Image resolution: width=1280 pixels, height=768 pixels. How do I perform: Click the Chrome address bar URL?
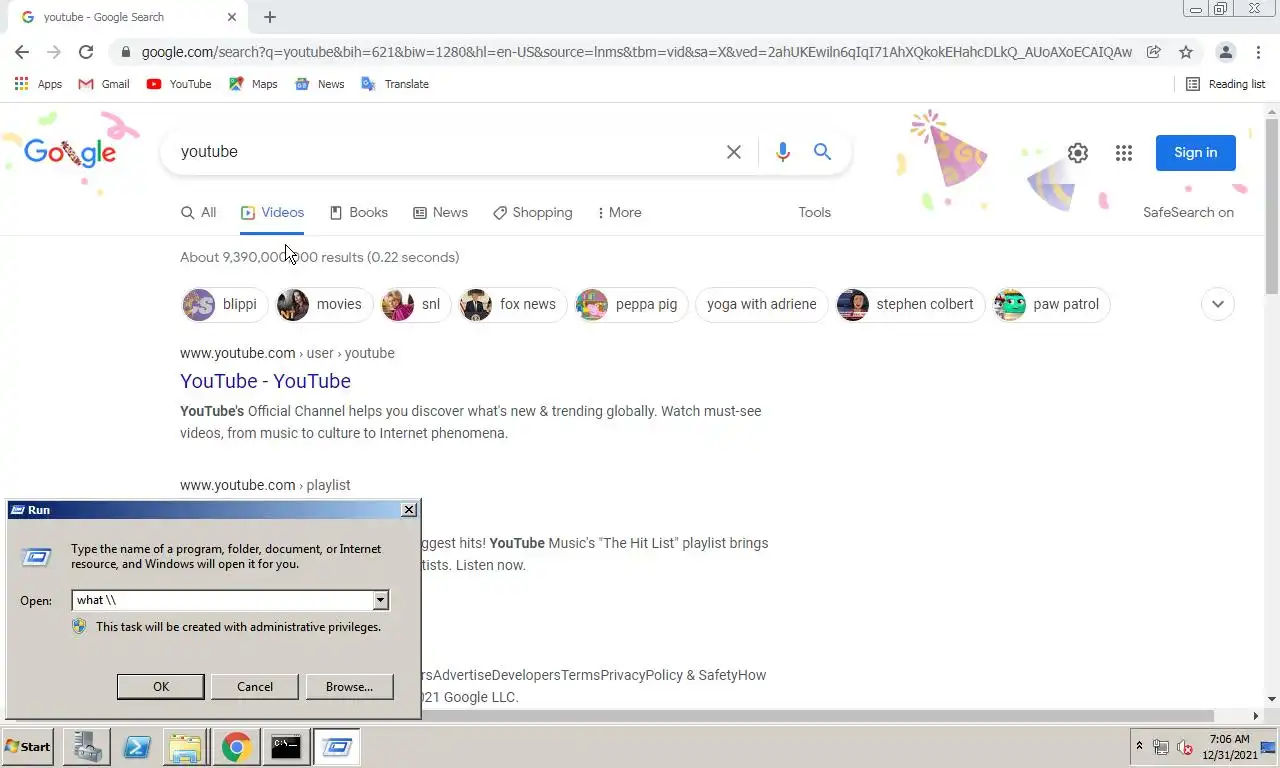(636, 52)
